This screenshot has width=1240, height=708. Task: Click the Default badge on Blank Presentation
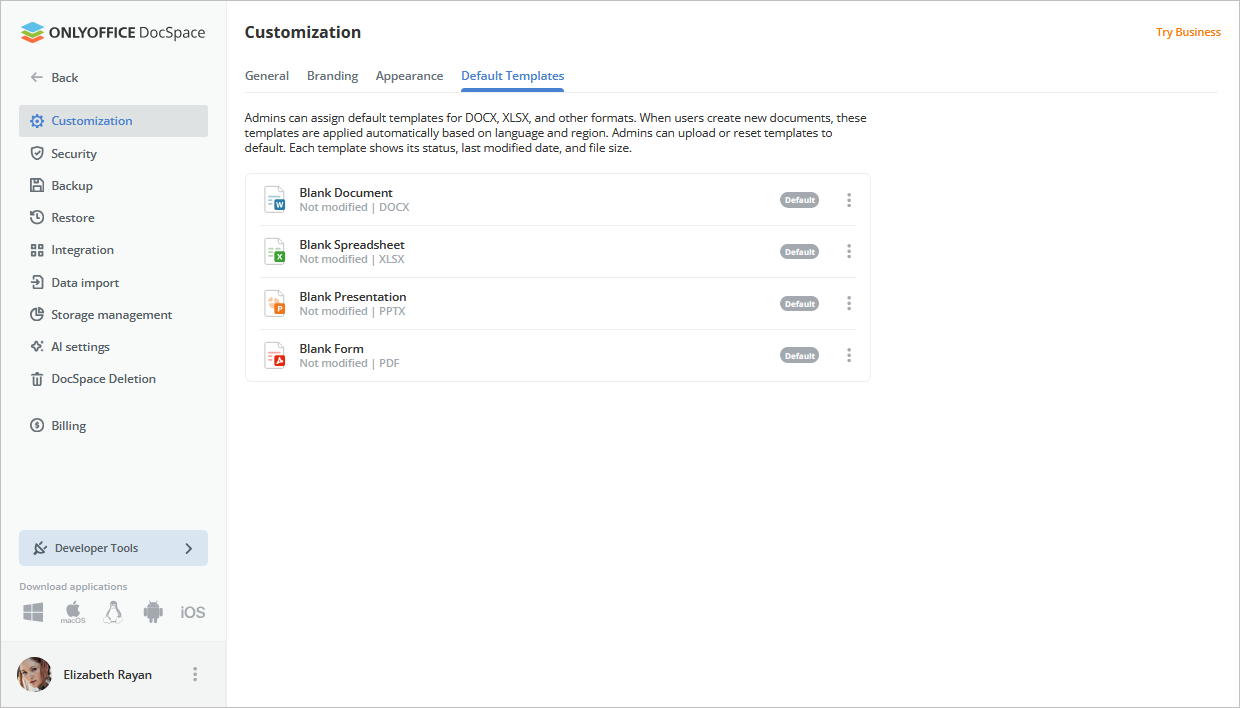click(x=799, y=304)
